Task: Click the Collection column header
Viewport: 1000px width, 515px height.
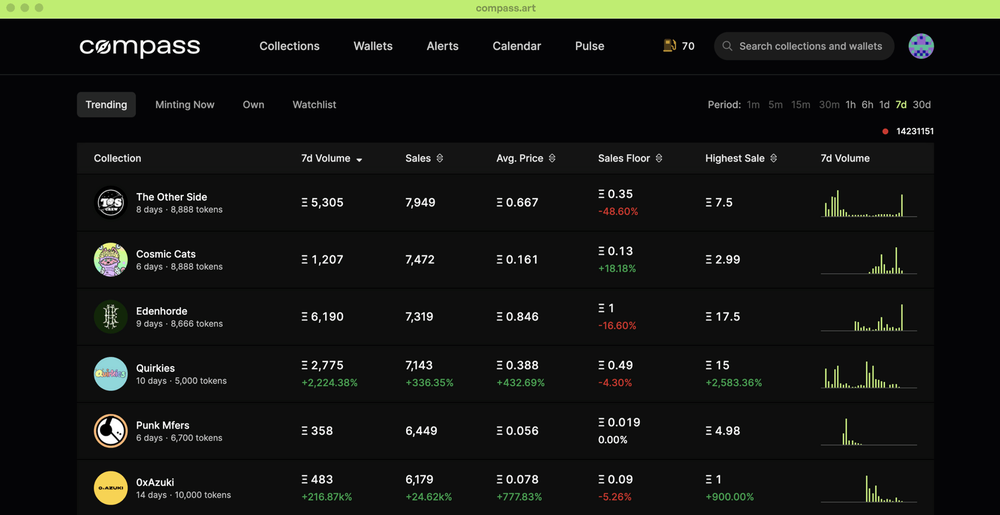Action: [117, 158]
